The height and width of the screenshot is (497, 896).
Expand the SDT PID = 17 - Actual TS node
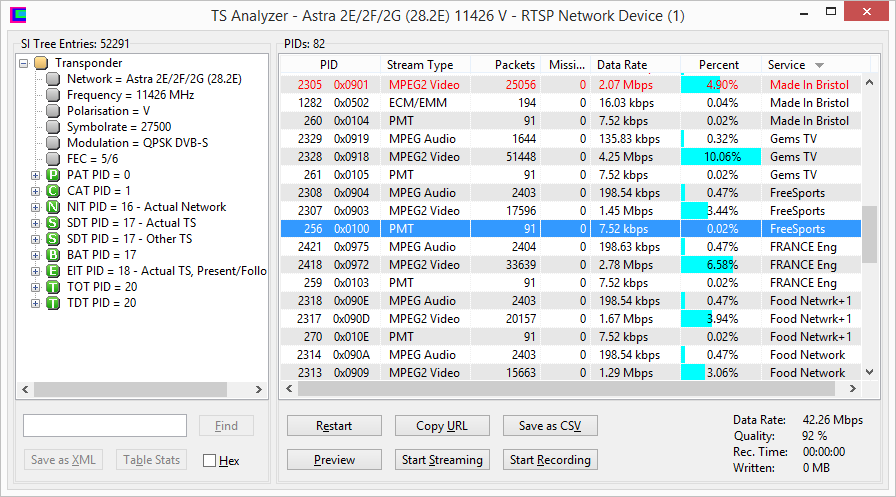point(35,223)
